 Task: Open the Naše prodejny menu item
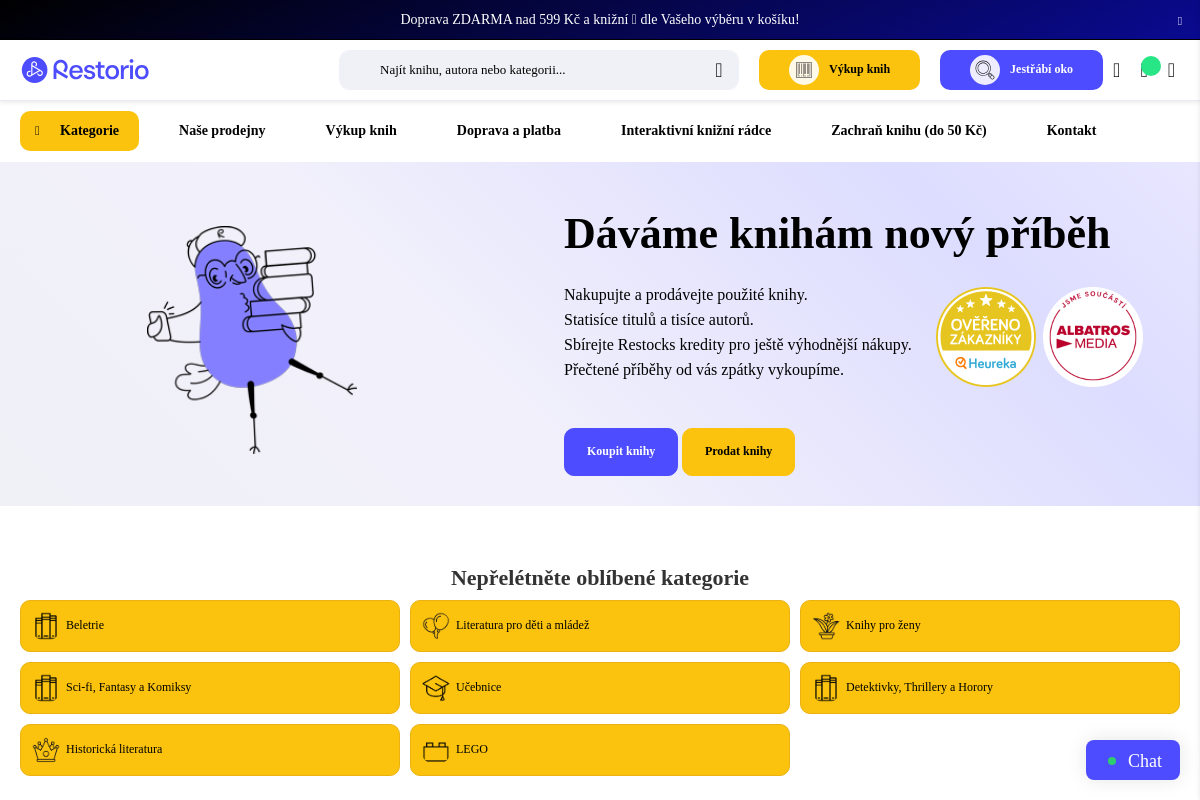click(222, 131)
